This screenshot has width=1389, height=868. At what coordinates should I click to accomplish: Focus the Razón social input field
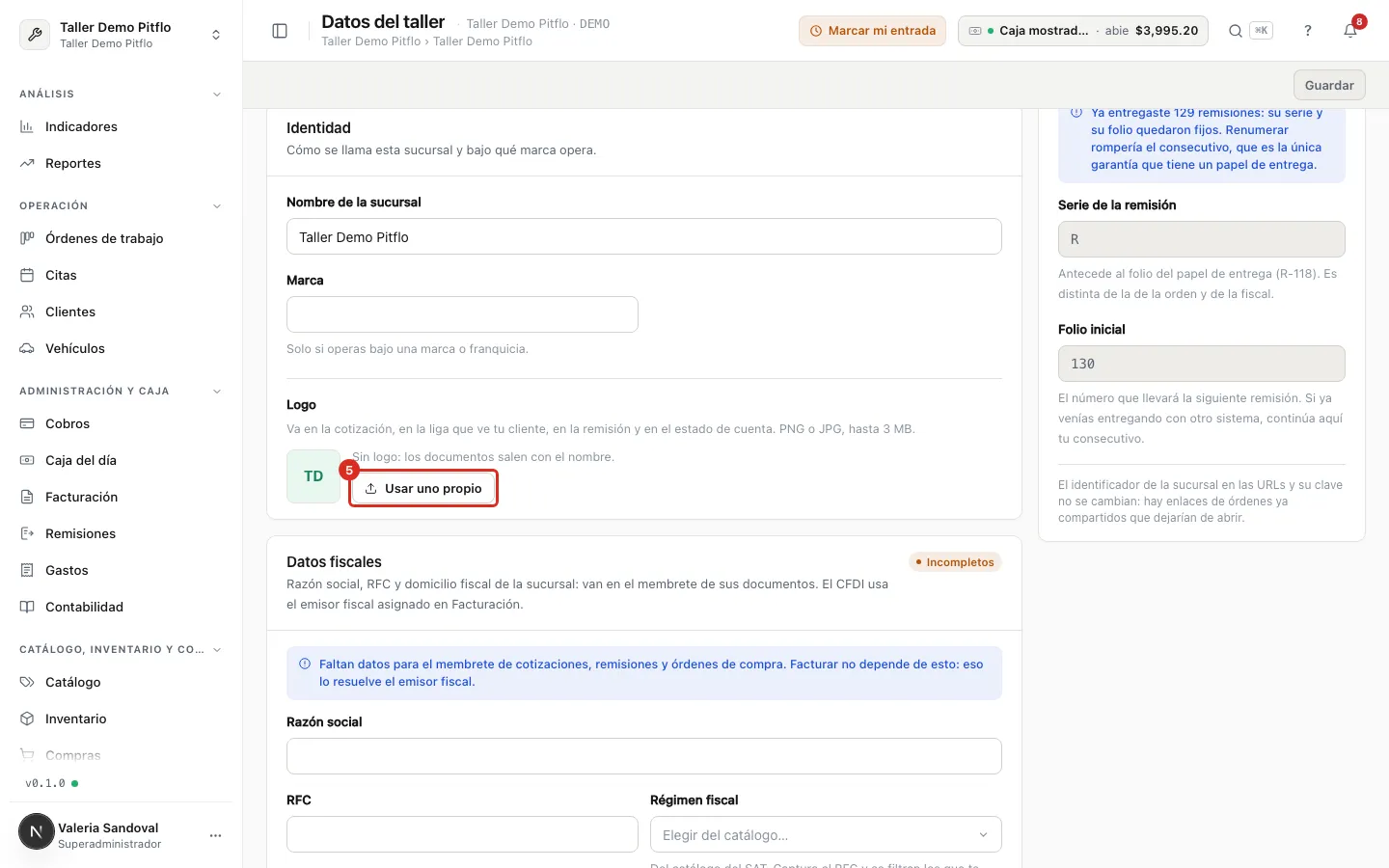point(644,756)
